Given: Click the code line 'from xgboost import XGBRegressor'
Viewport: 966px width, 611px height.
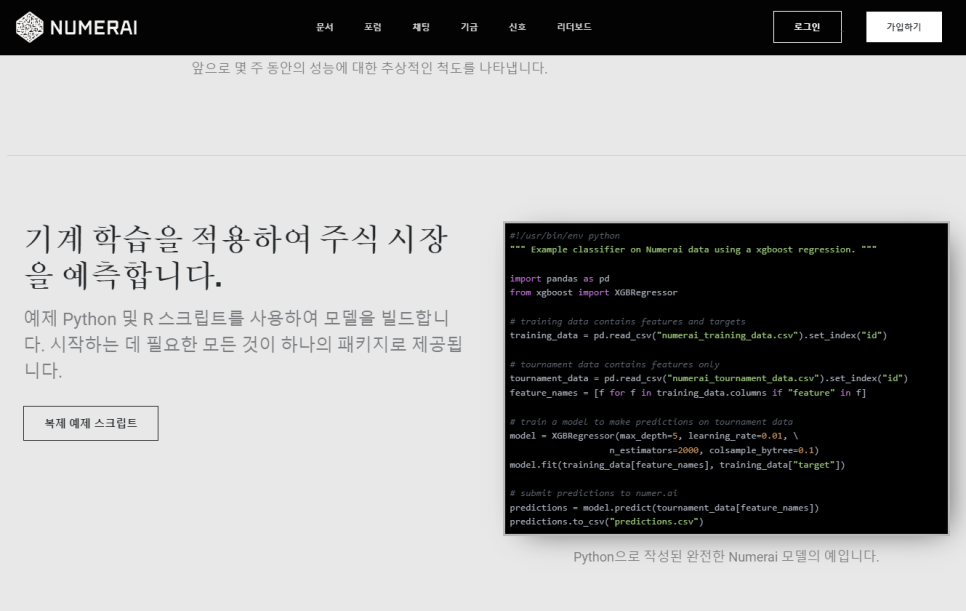Looking at the screenshot, I should tap(593, 293).
